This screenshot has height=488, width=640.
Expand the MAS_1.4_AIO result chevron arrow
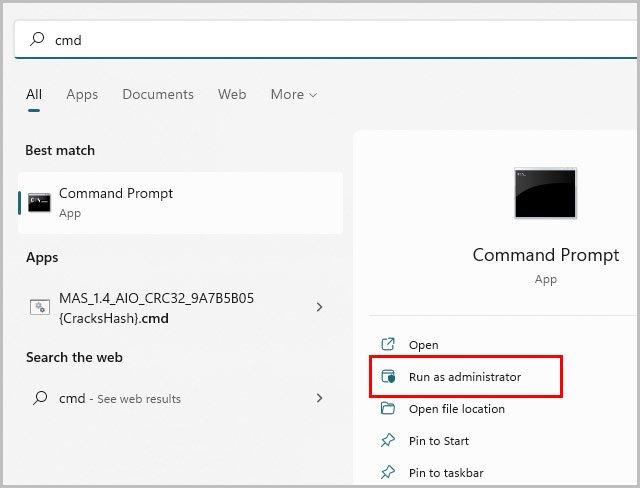[x=319, y=307]
